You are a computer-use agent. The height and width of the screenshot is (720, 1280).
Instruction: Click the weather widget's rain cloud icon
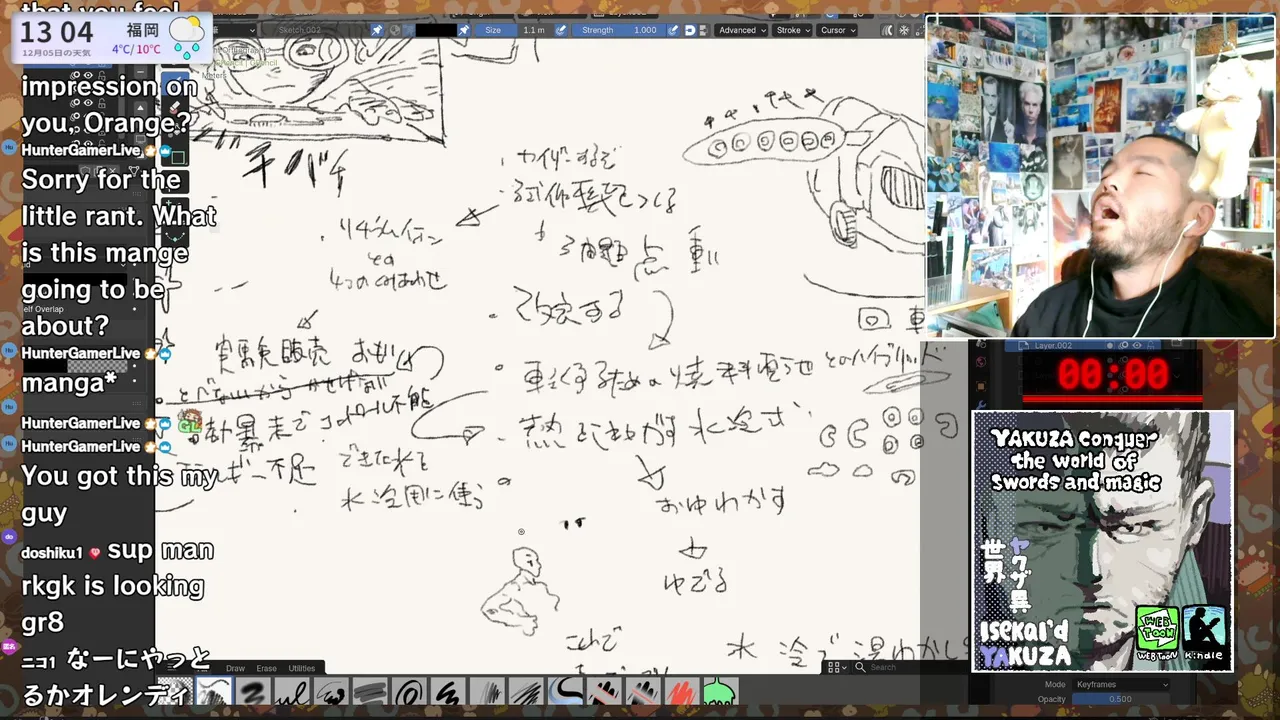pyautogui.click(x=187, y=35)
